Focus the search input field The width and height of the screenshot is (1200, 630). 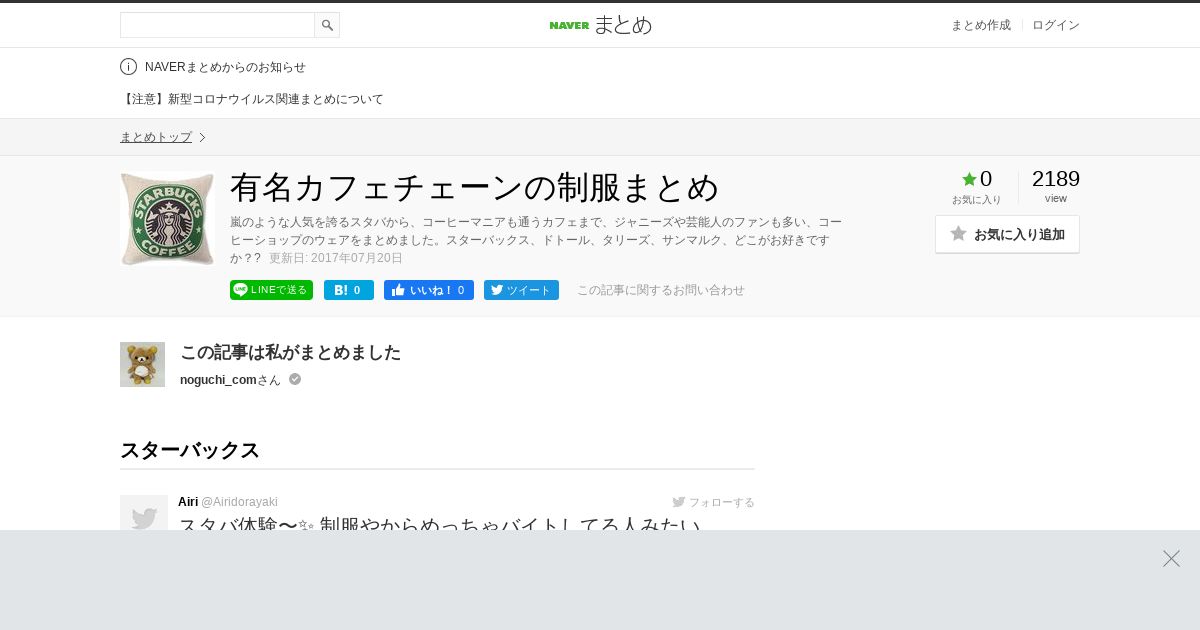pos(217,25)
